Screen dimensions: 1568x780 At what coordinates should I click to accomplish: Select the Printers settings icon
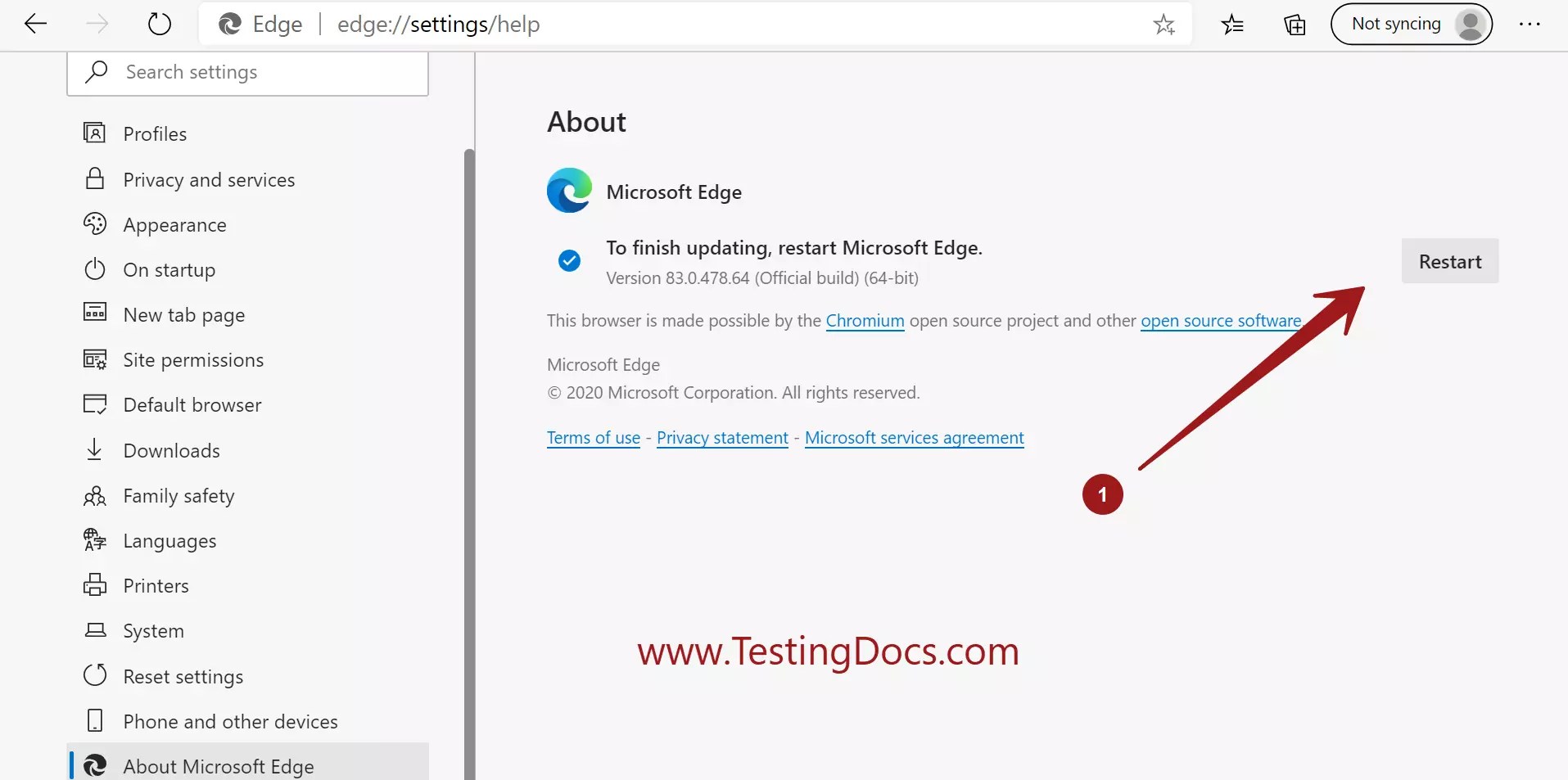(93, 584)
